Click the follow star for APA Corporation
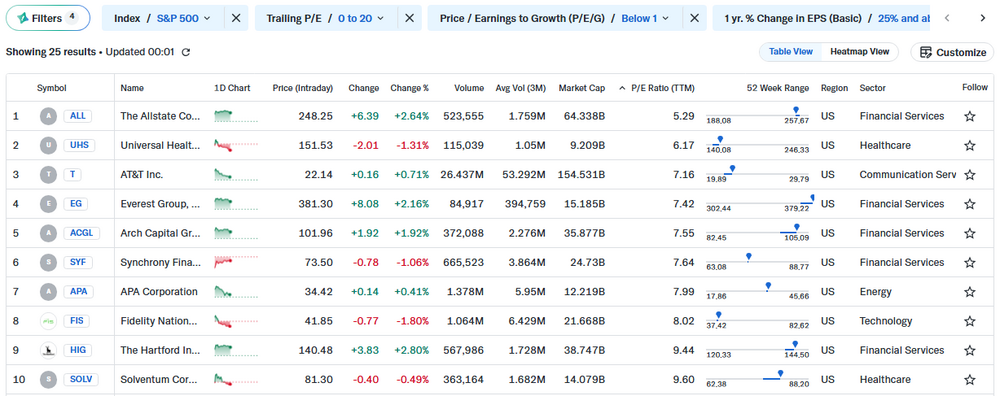Image resolution: width=1000 pixels, height=396 pixels. tap(969, 292)
